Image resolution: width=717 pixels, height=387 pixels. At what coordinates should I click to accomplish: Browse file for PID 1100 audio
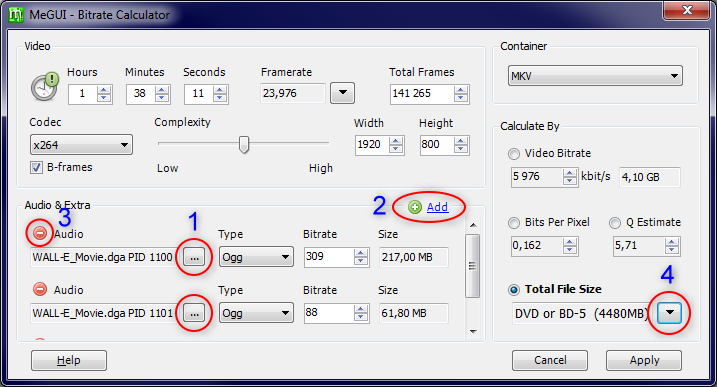(x=194, y=257)
